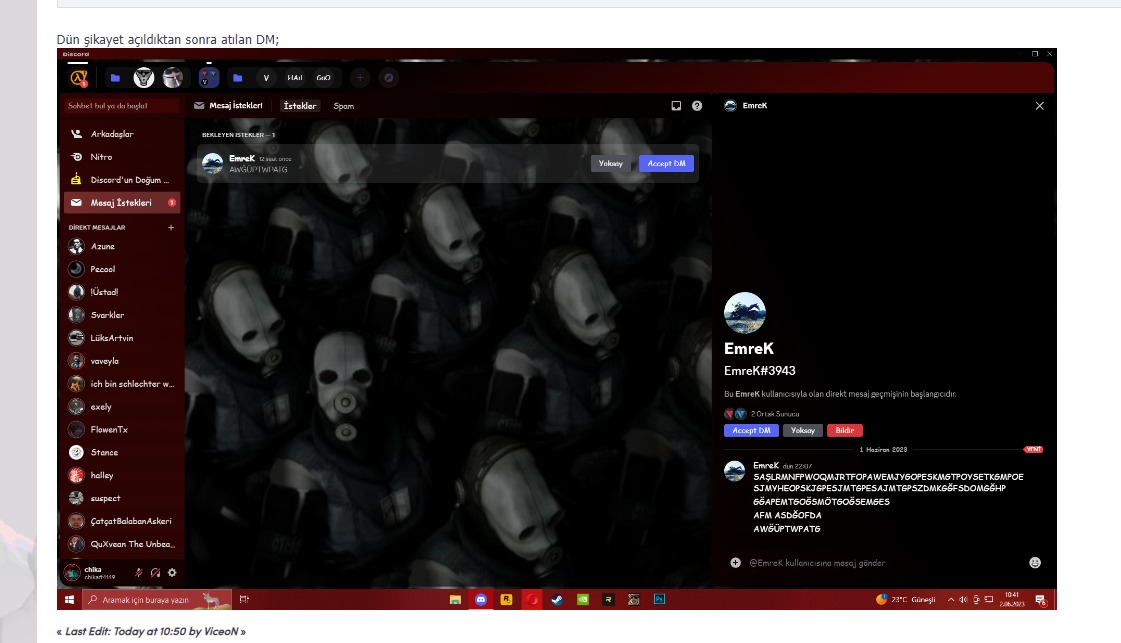Image resolution: width=1121 pixels, height=643 pixels.
Task: Open user settings gear icon
Action: (172, 572)
